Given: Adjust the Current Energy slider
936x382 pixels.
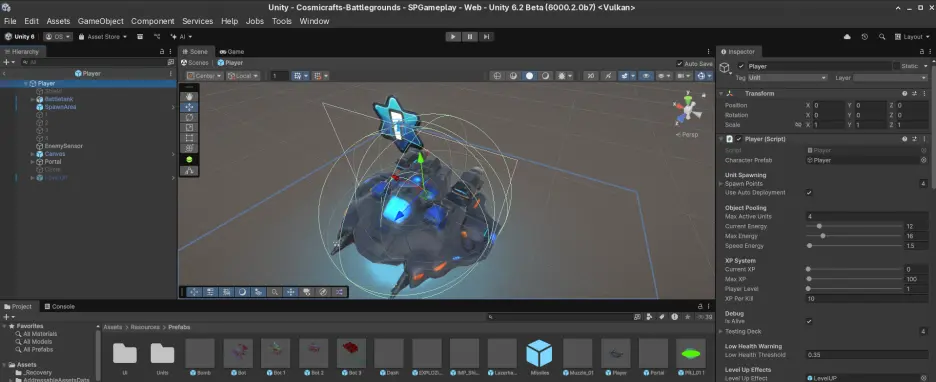Looking at the screenshot, I should click(x=855, y=226).
